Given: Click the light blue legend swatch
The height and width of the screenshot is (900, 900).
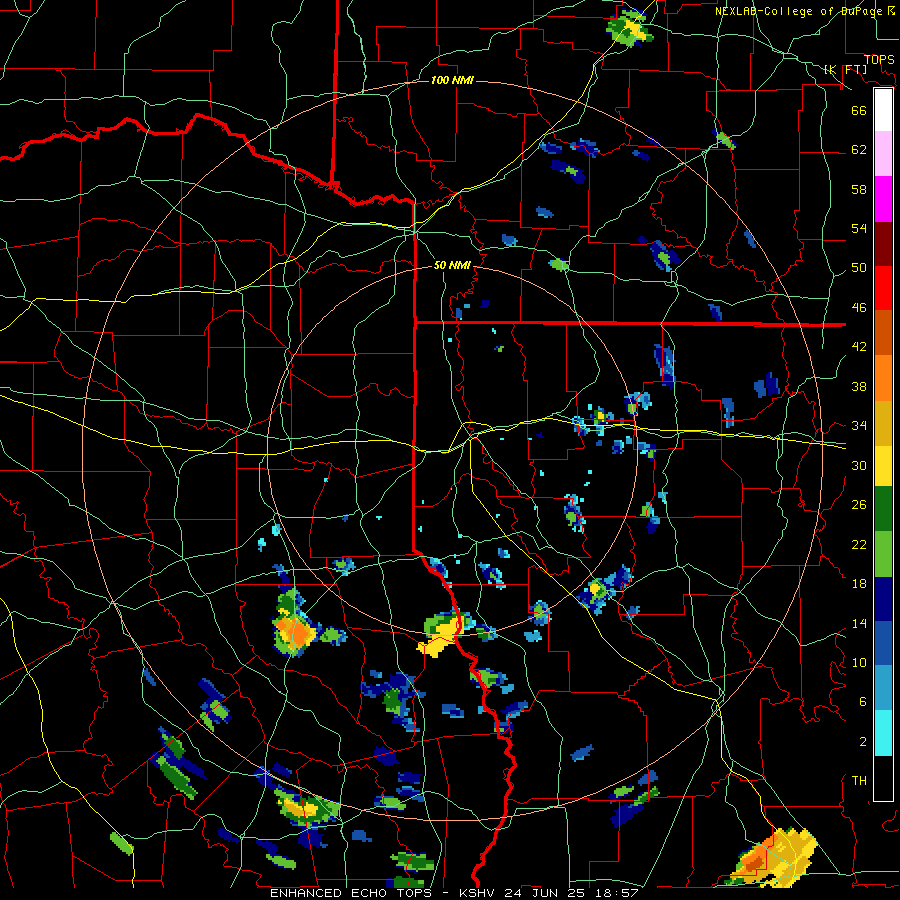Looking at the screenshot, I should pos(883,688).
